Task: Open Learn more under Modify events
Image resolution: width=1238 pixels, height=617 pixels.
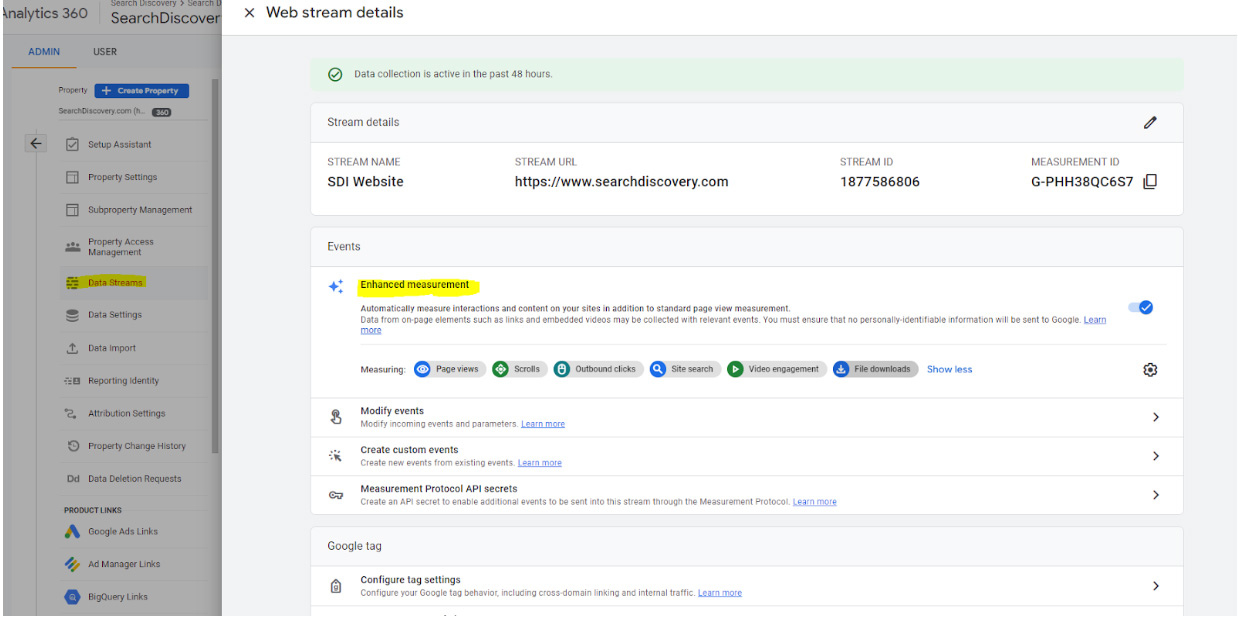Action: pos(543,424)
